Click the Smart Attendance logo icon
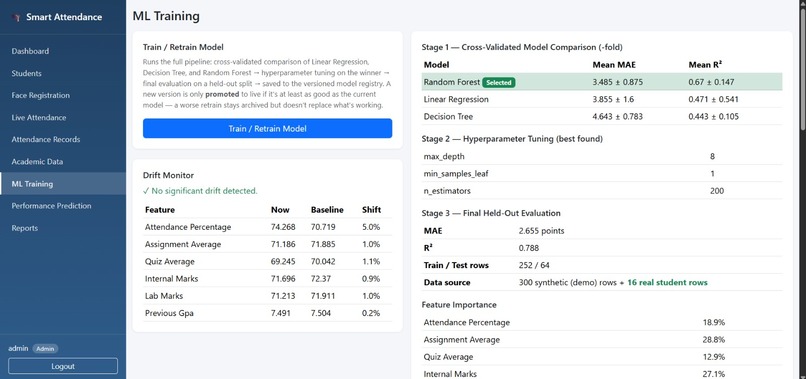The image size is (806, 379). point(16,17)
